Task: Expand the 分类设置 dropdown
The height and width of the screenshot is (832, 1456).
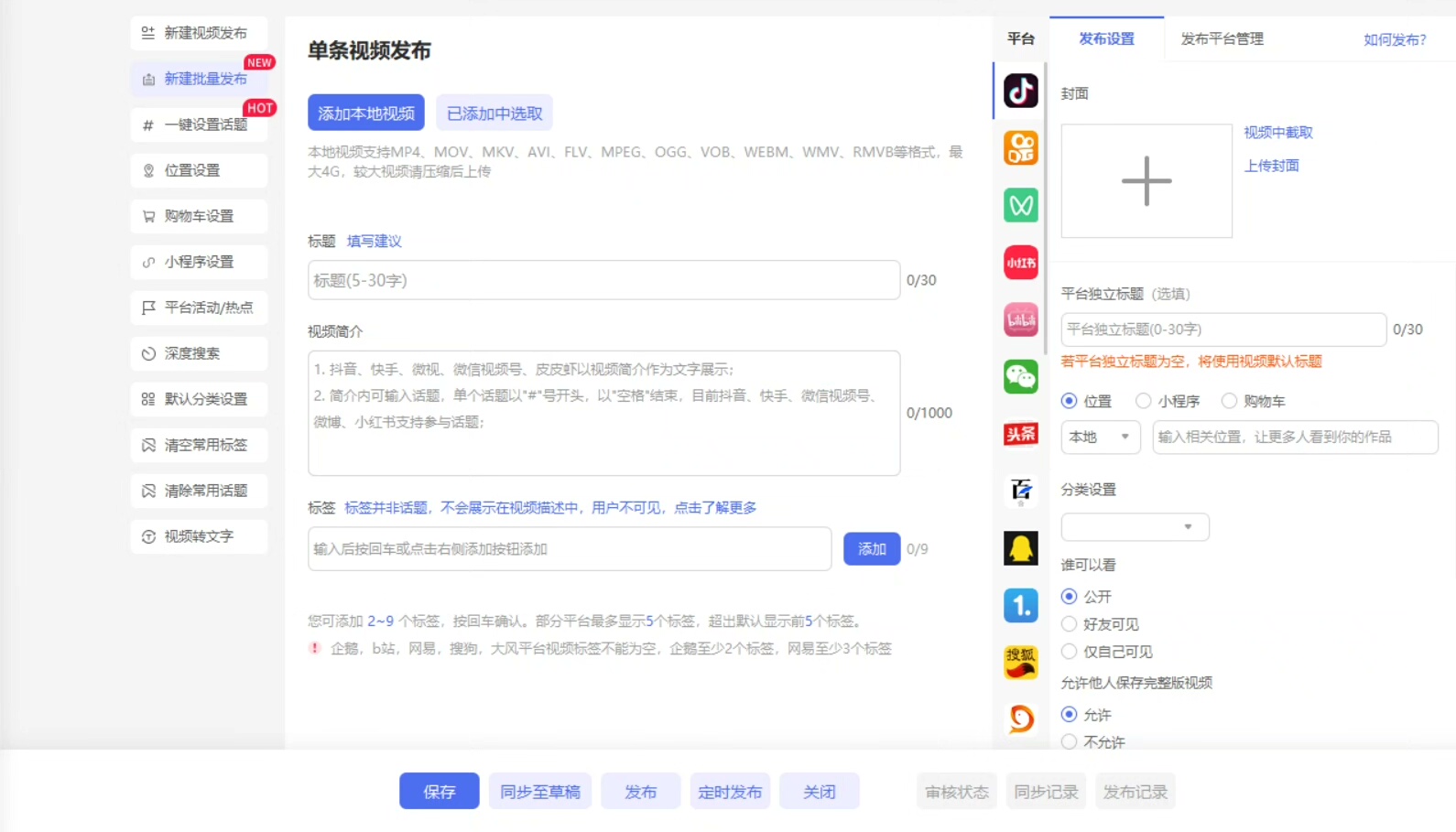Action: point(1135,527)
